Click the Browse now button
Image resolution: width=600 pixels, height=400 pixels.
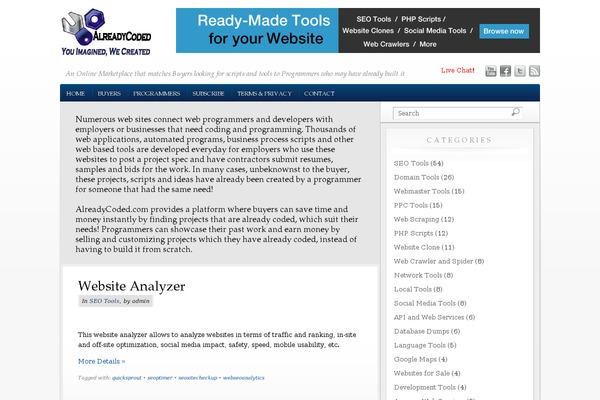click(504, 31)
